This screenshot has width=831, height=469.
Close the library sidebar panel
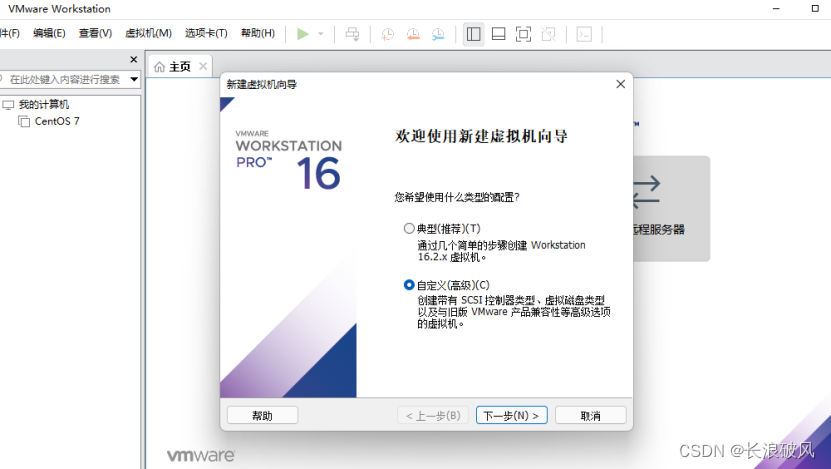tap(134, 59)
